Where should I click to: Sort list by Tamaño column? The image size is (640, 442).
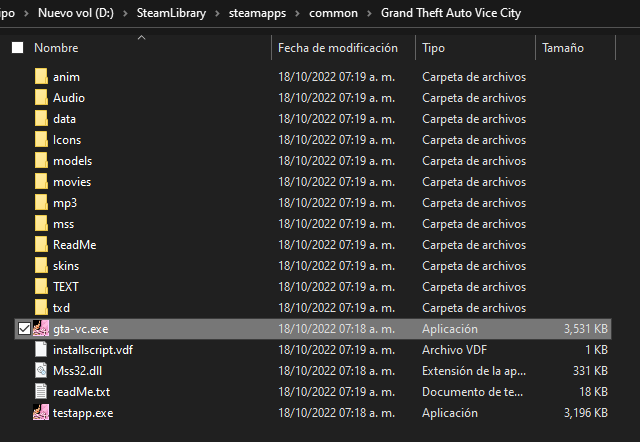[x=563, y=48]
